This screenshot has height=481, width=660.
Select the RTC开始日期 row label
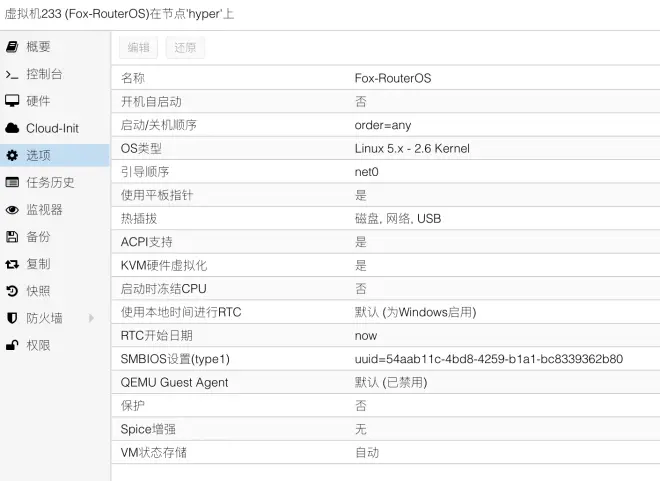click(157, 336)
